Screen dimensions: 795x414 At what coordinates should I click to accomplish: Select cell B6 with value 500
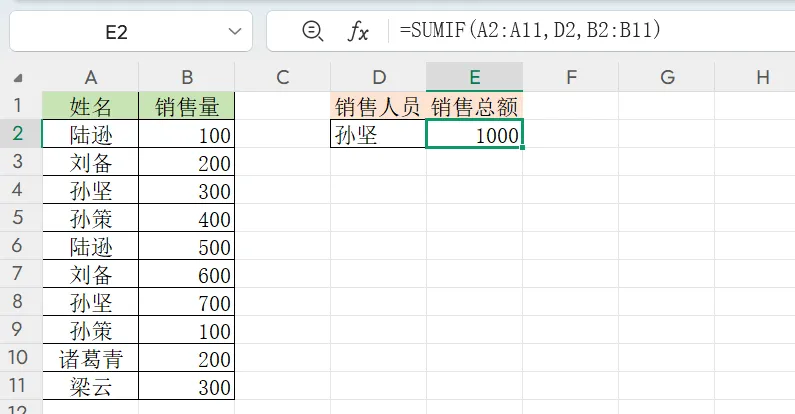click(x=187, y=246)
